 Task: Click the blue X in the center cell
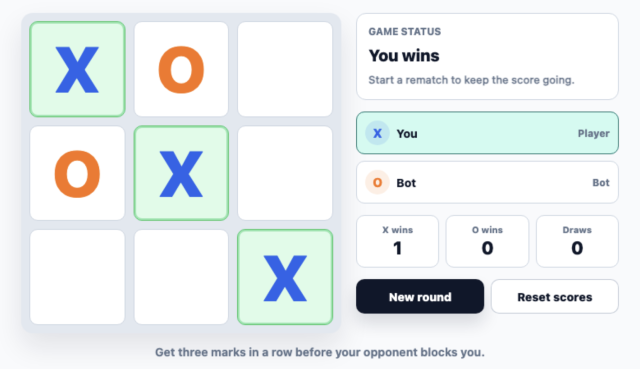tap(181, 174)
